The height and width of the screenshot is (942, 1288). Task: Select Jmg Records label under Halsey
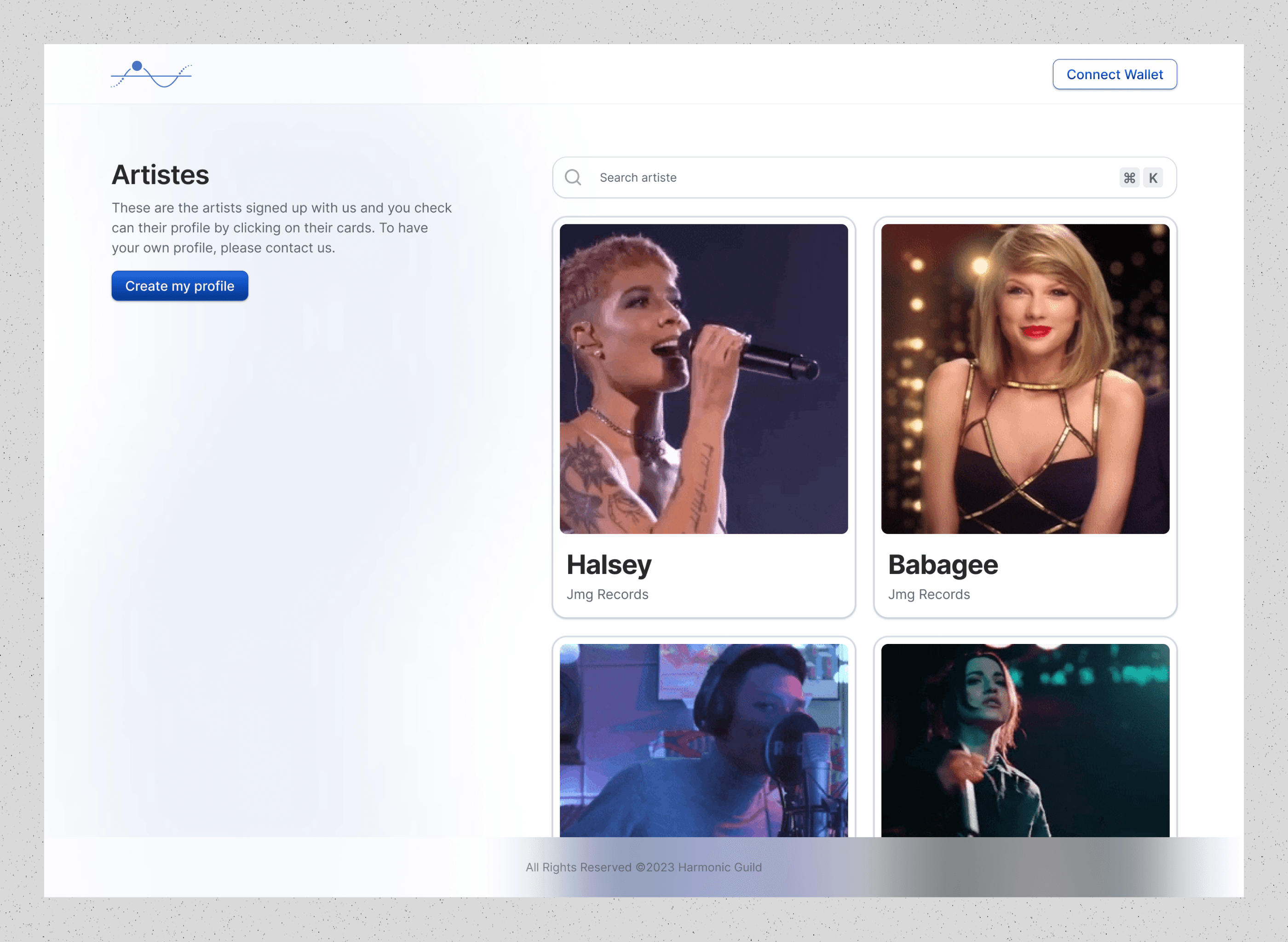[x=607, y=594]
